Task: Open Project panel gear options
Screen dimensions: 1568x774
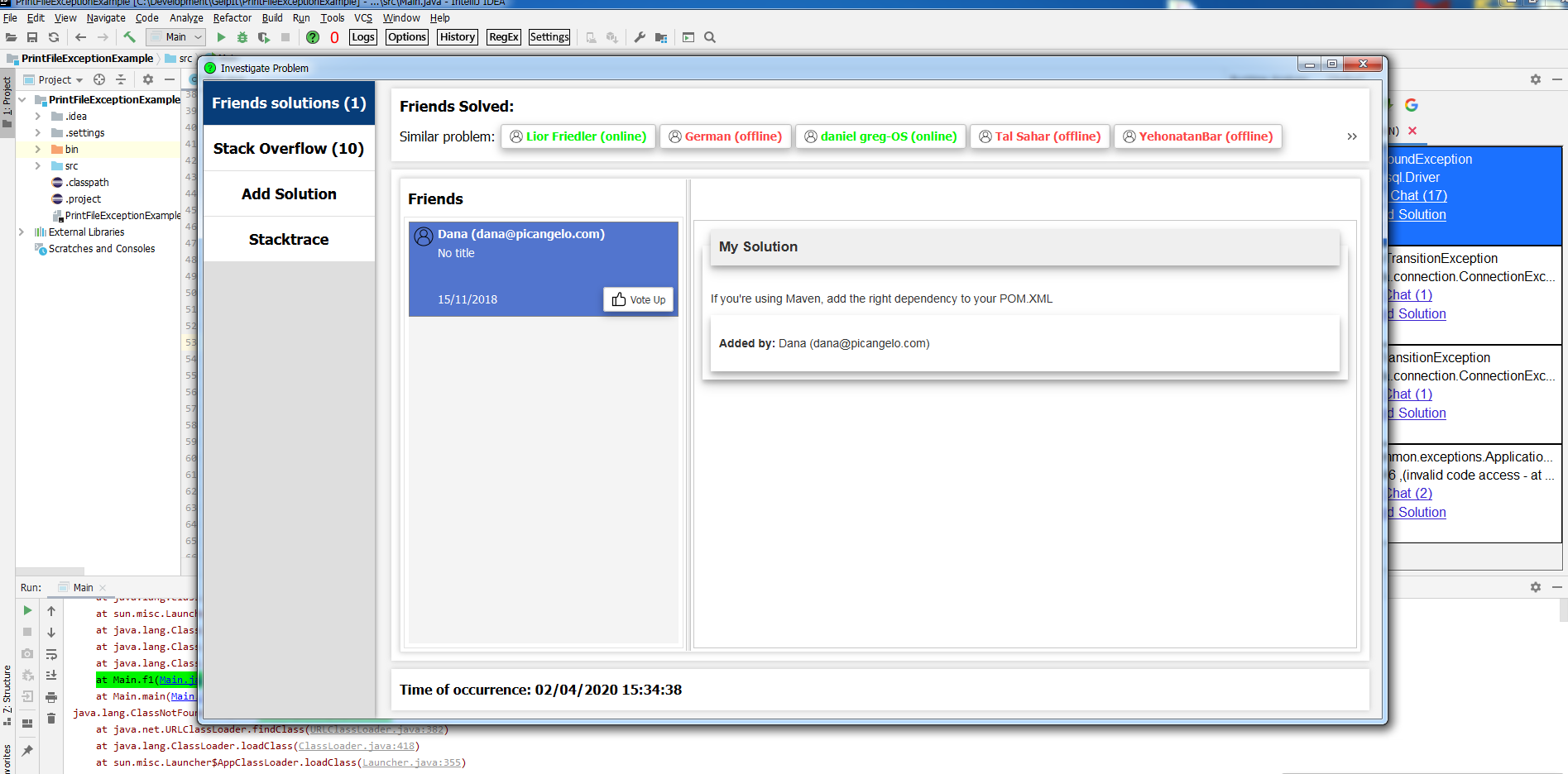Action: (x=148, y=79)
